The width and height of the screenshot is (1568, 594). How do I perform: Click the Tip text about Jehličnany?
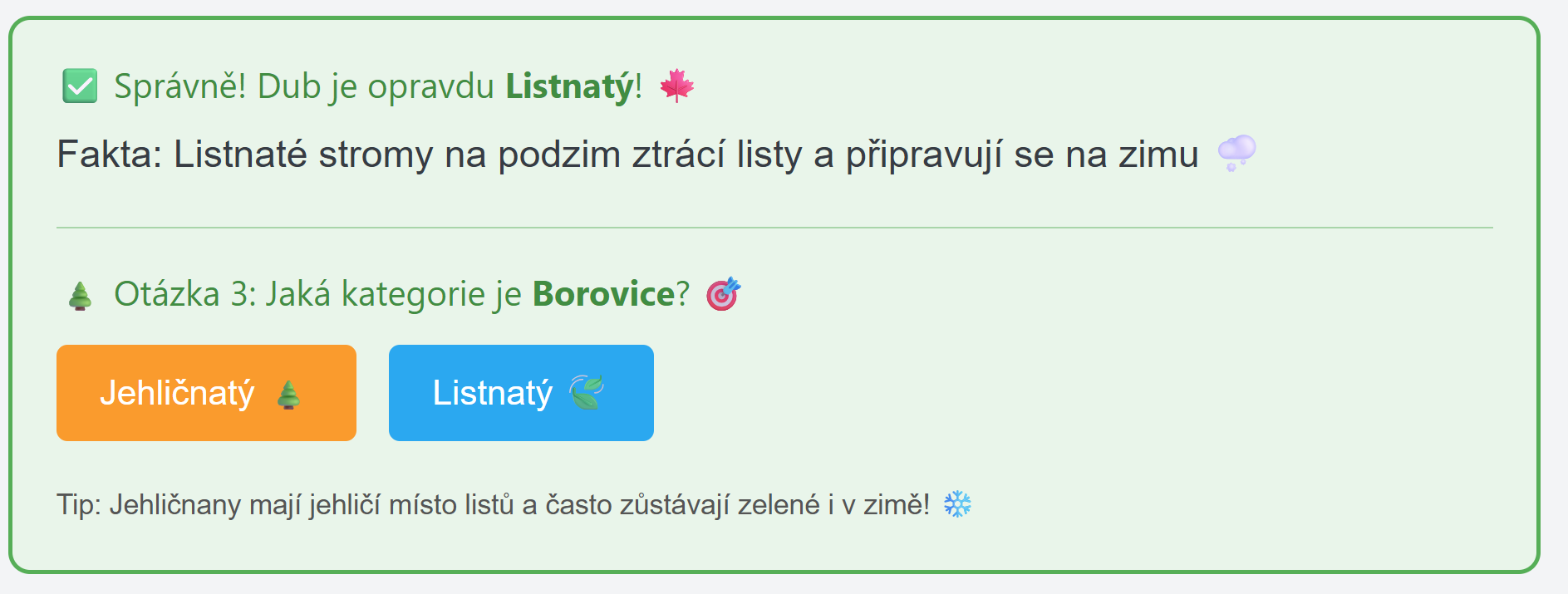click(494, 504)
